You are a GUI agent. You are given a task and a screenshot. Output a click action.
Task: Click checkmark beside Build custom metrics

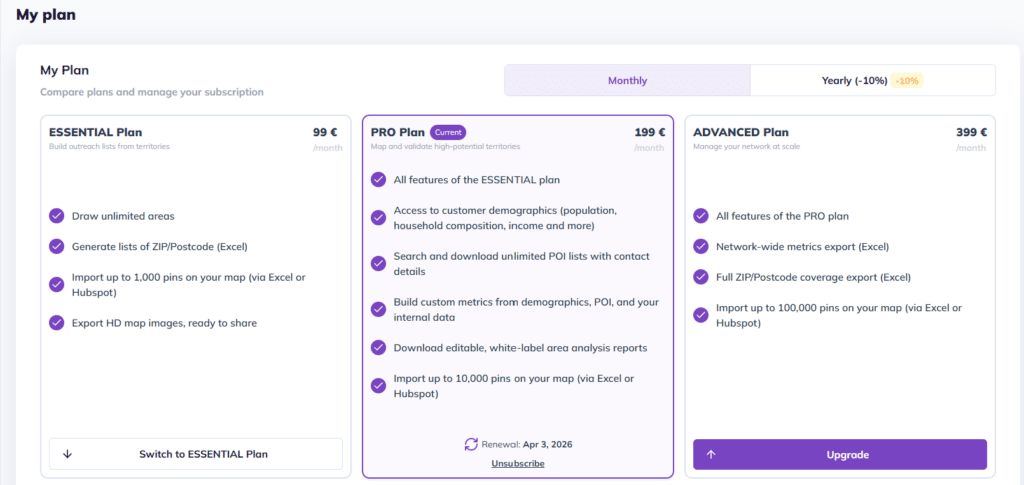[x=378, y=310]
